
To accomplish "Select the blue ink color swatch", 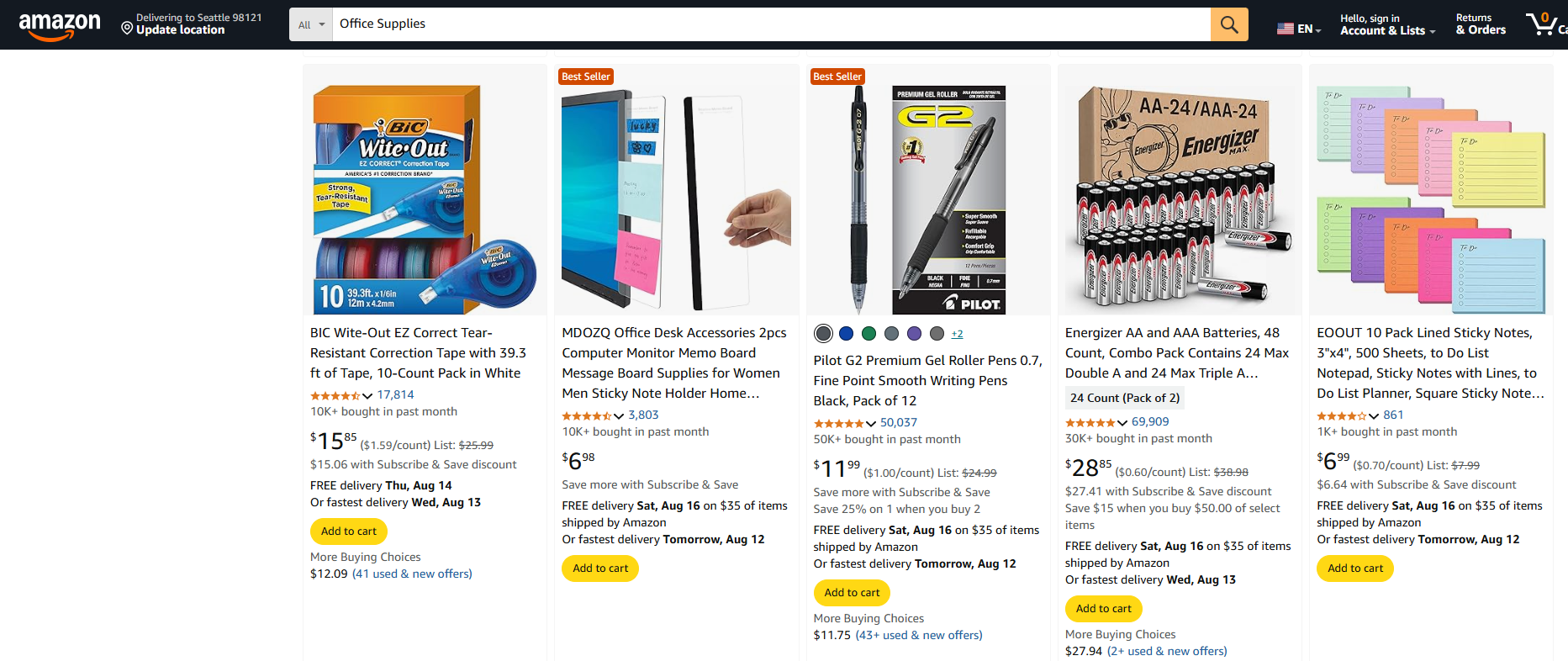I will (x=846, y=333).
